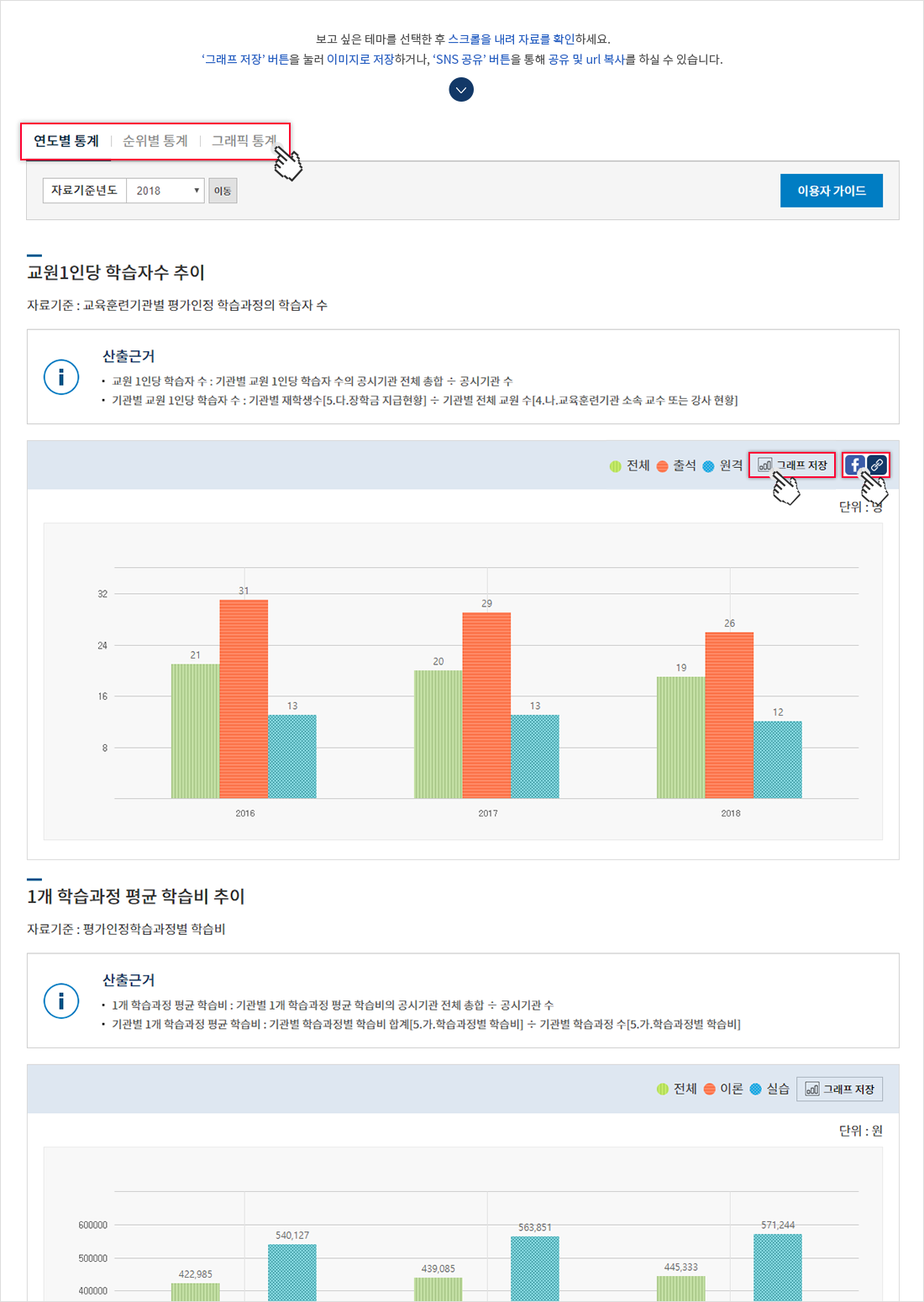Click the info icon in the second 산출근거 box
Screen dimensions: 924x1302
[61, 1001]
